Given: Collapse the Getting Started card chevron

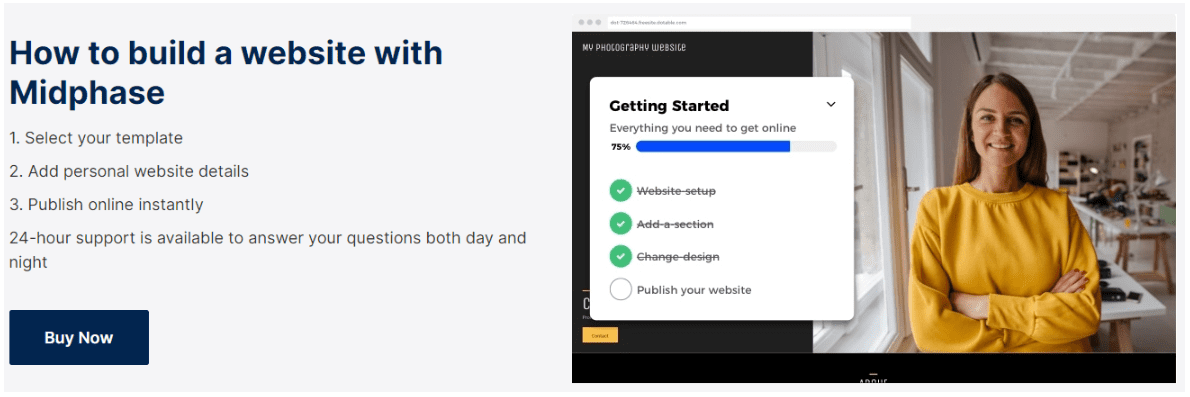Looking at the screenshot, I should (x=830, y=105).
